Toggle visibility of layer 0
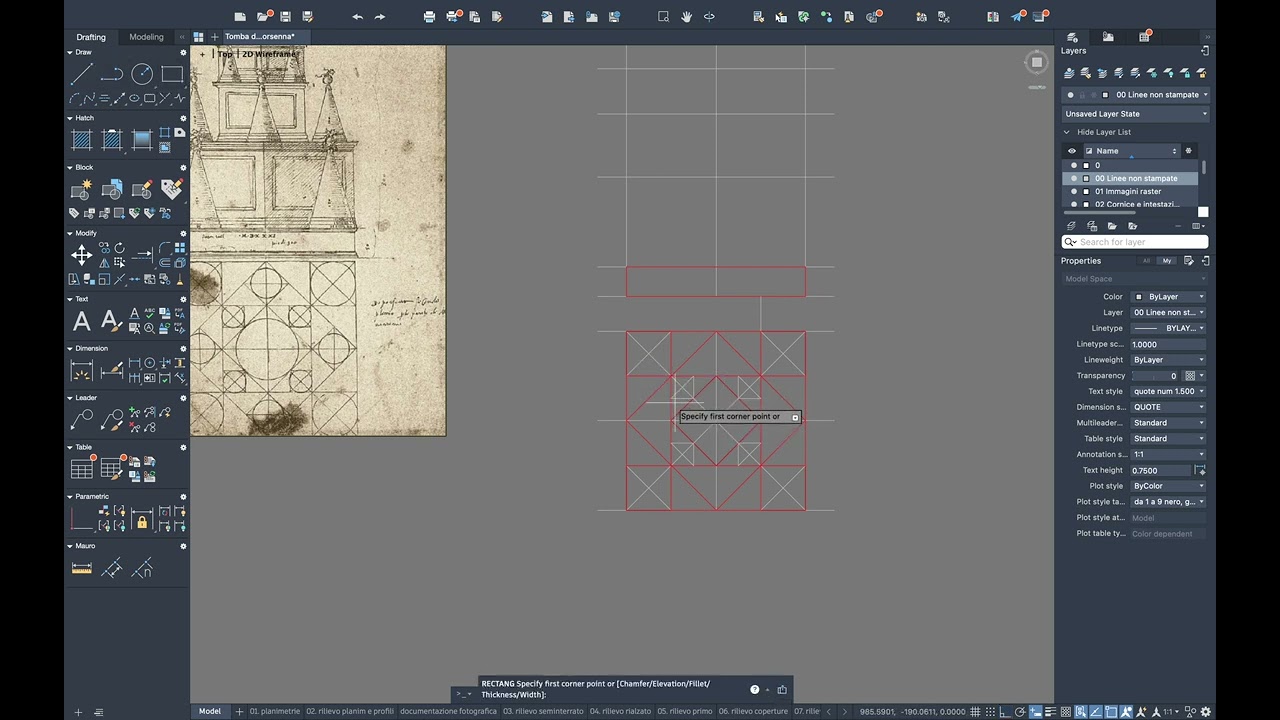Screen dimensions: 1280x720 tap(1074, 165)
